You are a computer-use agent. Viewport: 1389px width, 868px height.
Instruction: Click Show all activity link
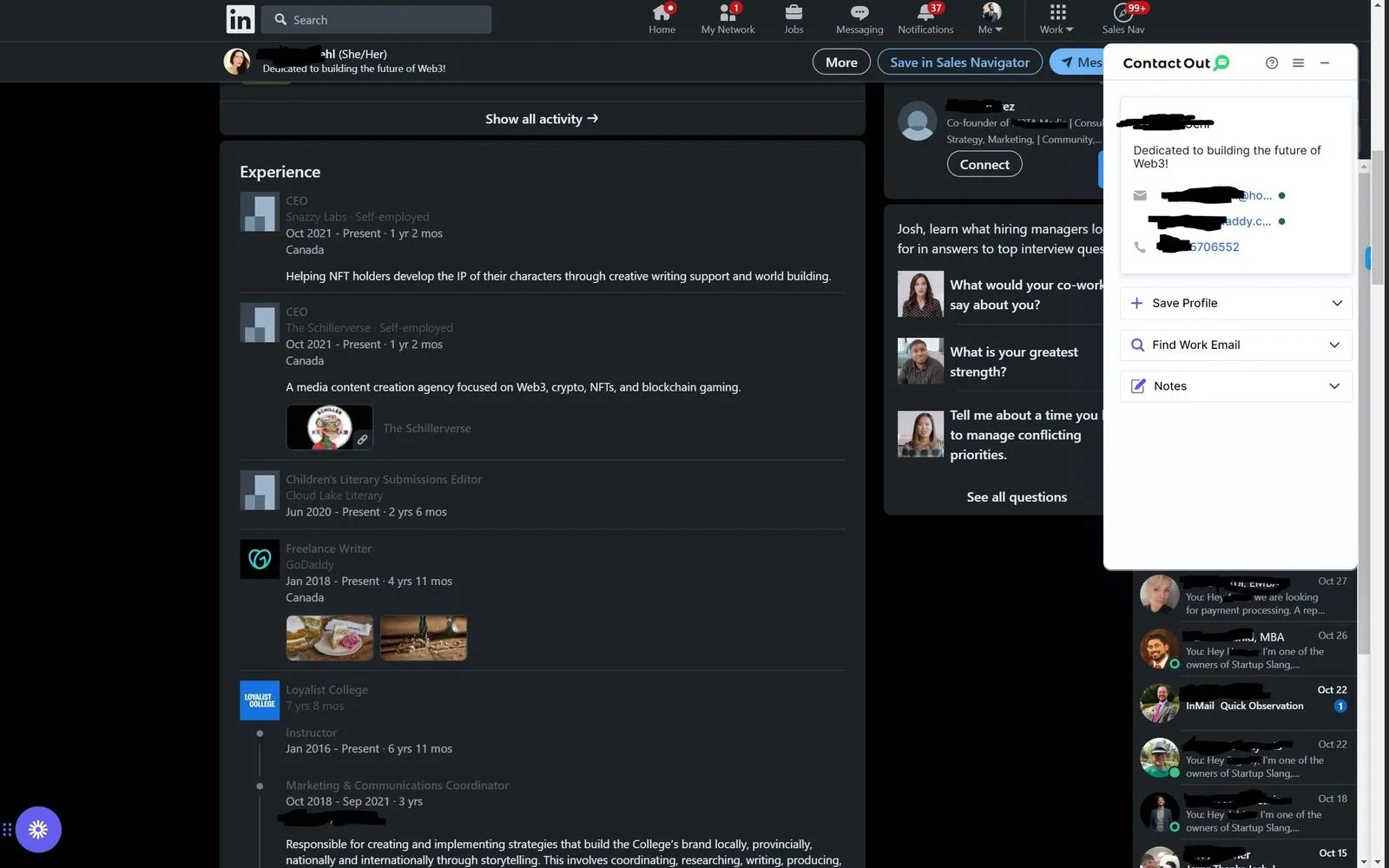pyautogui.click(x=542, y=119)
